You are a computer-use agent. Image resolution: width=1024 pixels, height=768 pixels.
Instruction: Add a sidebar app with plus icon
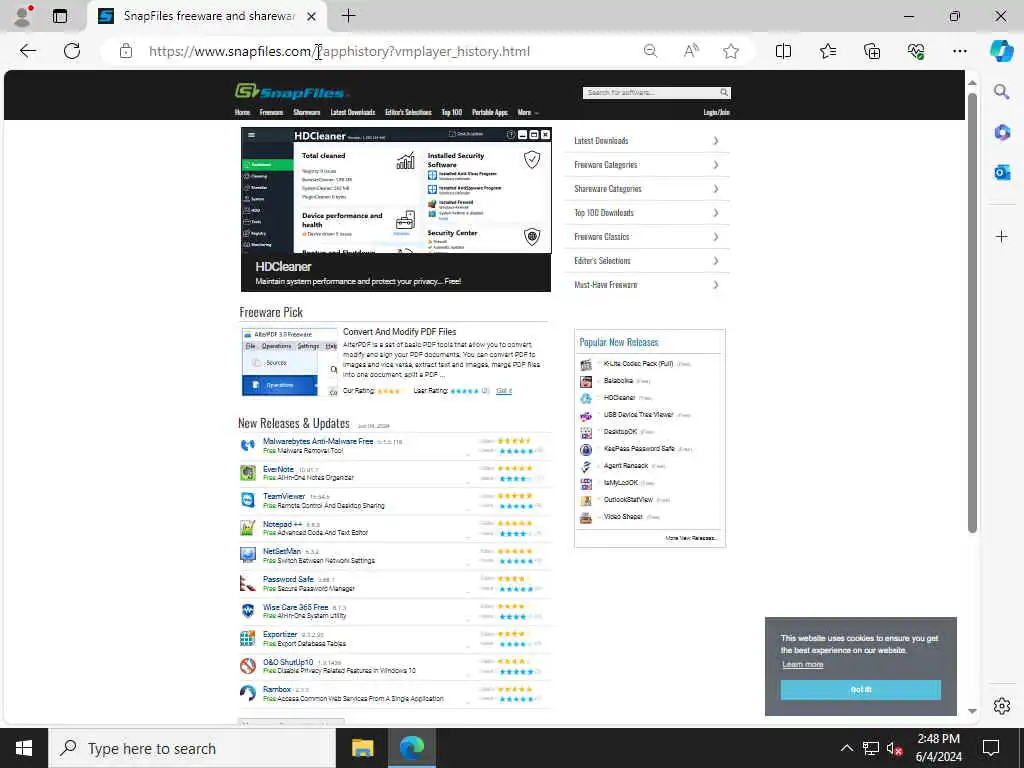[x=1002, y=236]
